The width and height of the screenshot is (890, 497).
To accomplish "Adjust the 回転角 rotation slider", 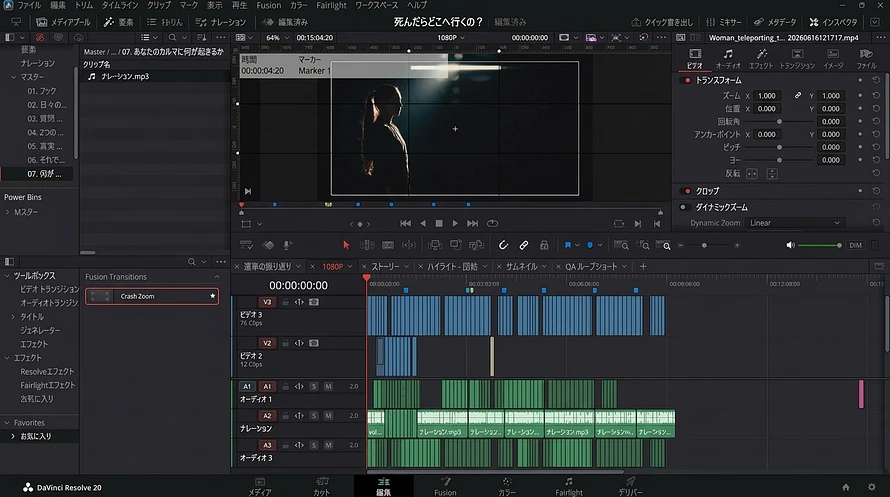I will pos(779,121).
